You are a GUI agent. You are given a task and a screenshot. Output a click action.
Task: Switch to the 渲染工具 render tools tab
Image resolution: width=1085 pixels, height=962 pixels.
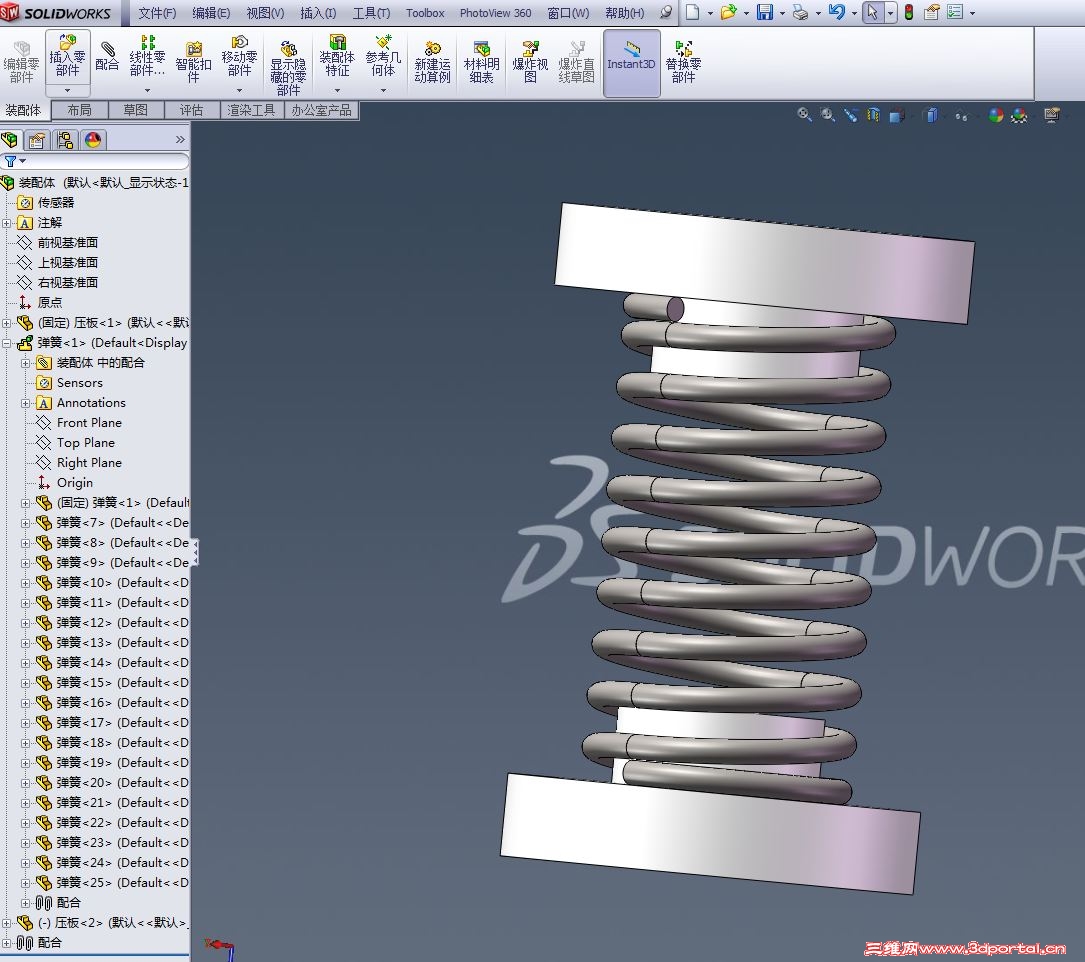(x=251, y=110)
